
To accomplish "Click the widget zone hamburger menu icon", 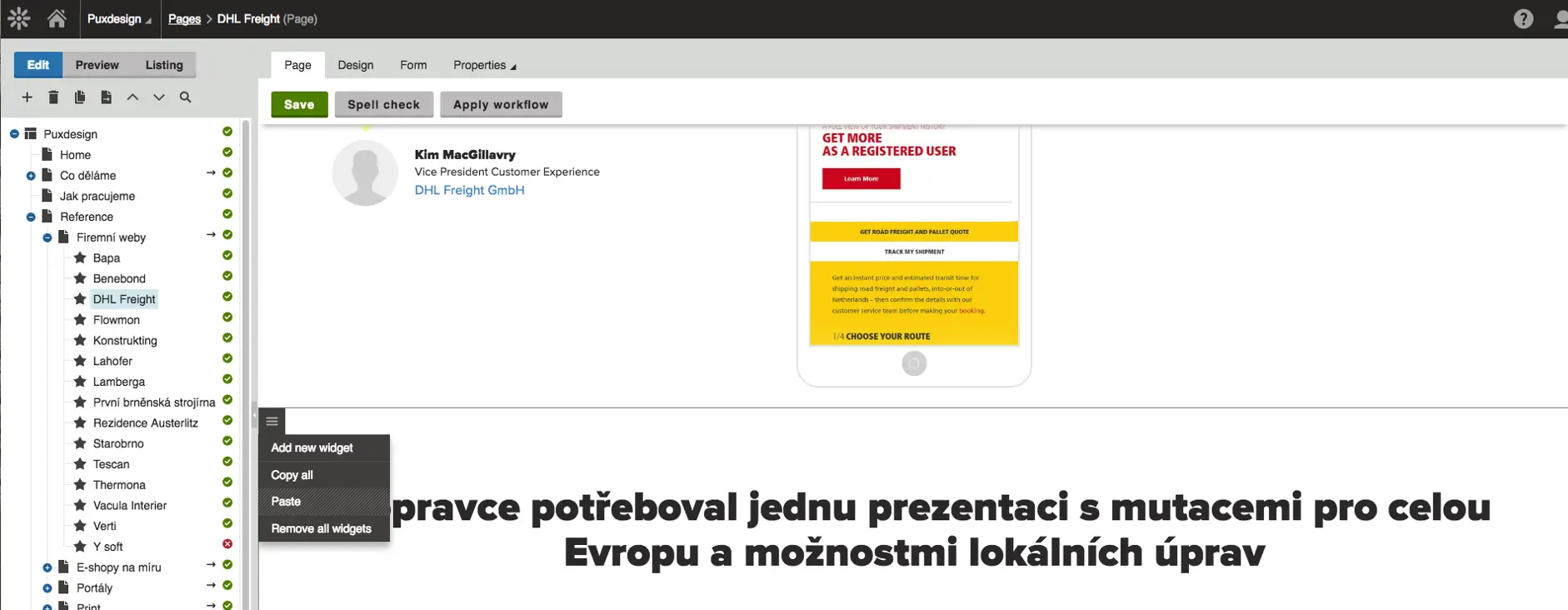I will point(272,422).
